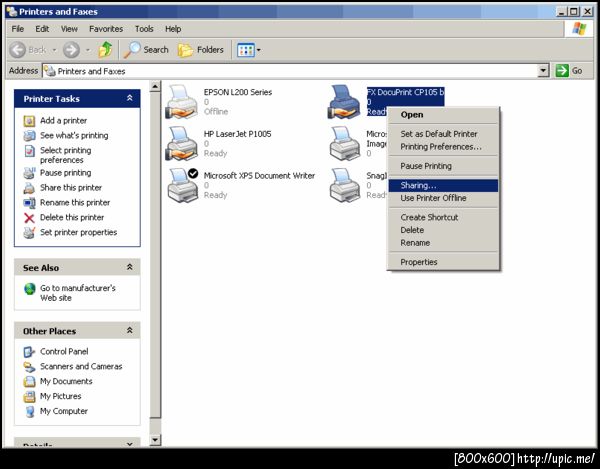Image resolution: width=600 pixels, height=469 pixels.
Task: Click the My Documents folder icon
Action: (29, 382)
